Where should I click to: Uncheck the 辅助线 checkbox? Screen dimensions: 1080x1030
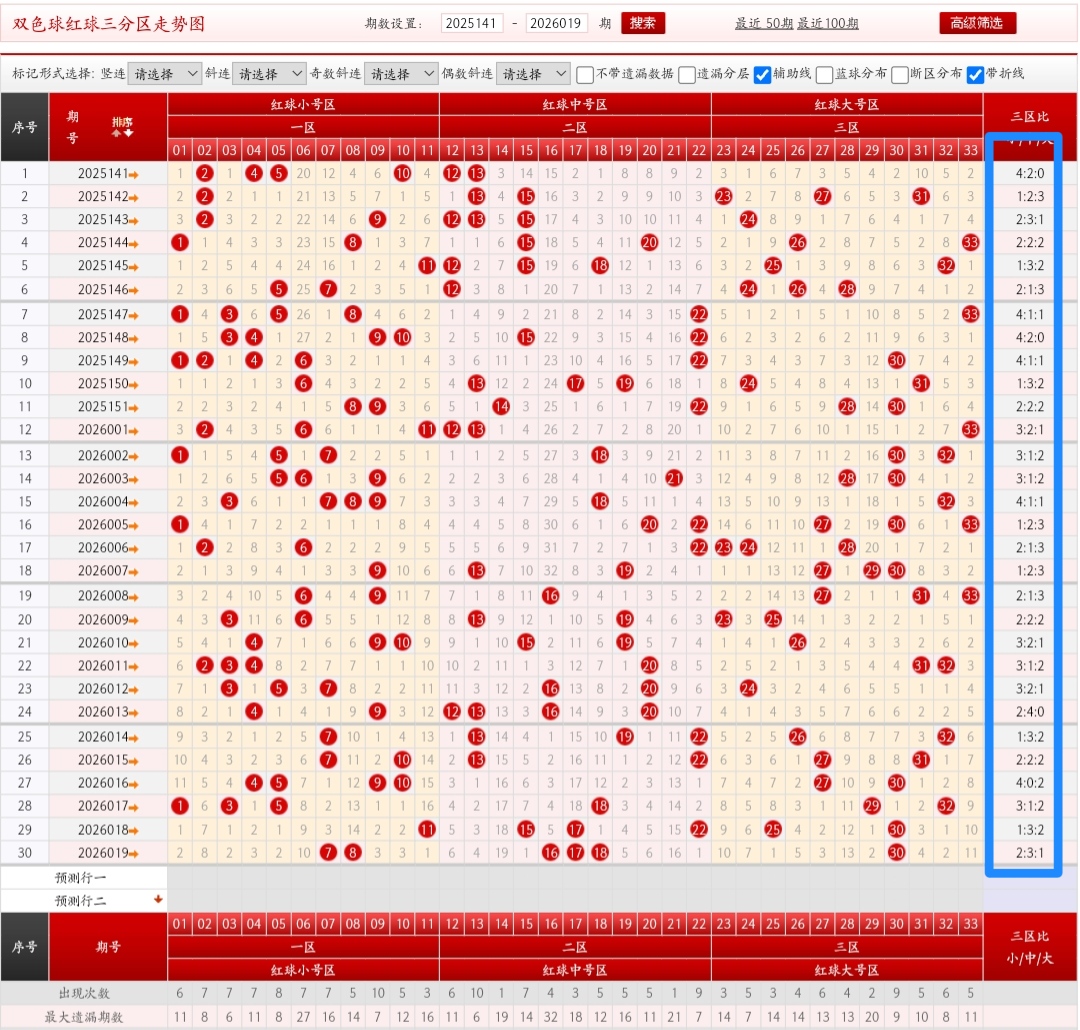pos(762,74)
